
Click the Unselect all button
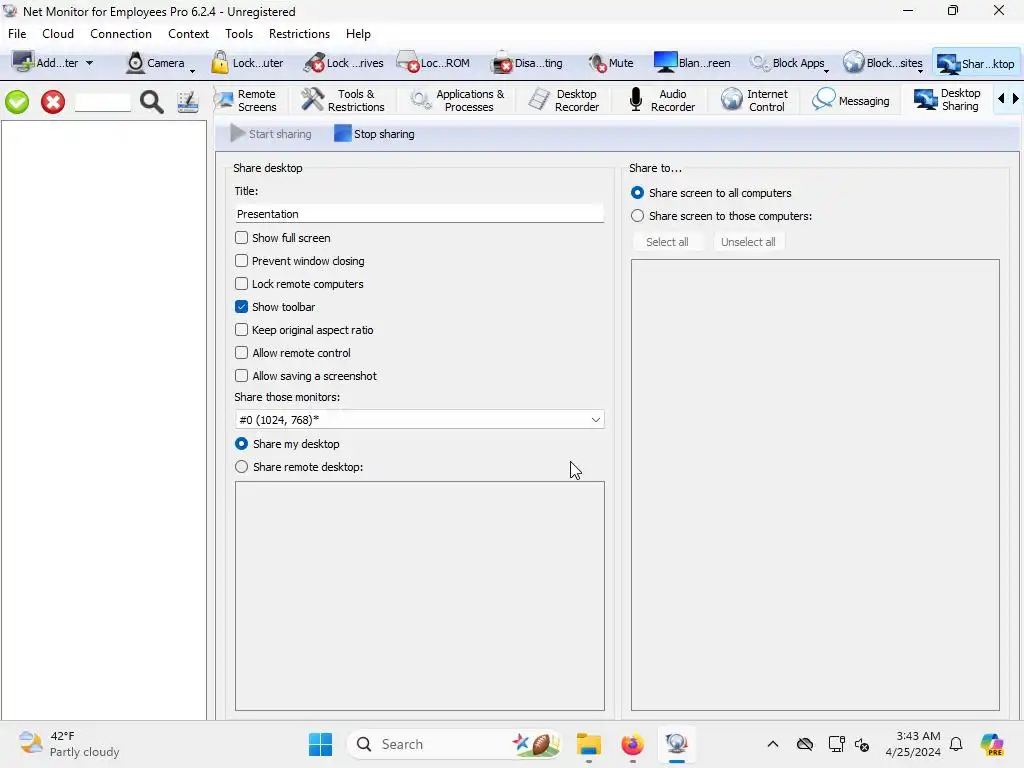click(748, 242)
